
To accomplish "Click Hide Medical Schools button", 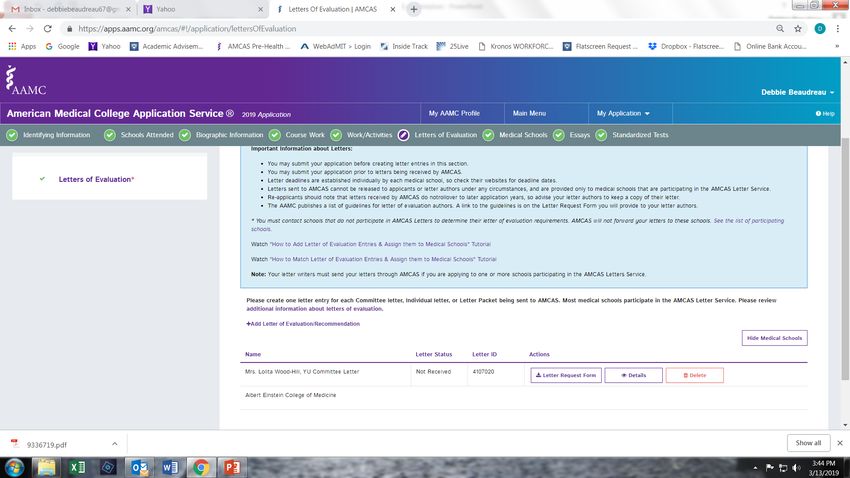I will [774, 338].
